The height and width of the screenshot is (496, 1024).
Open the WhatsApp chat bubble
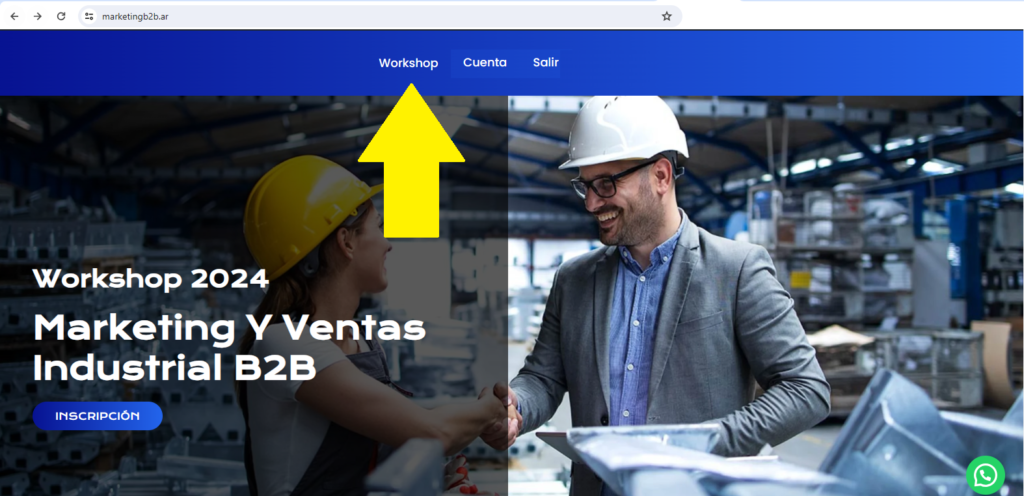point(985,475)
